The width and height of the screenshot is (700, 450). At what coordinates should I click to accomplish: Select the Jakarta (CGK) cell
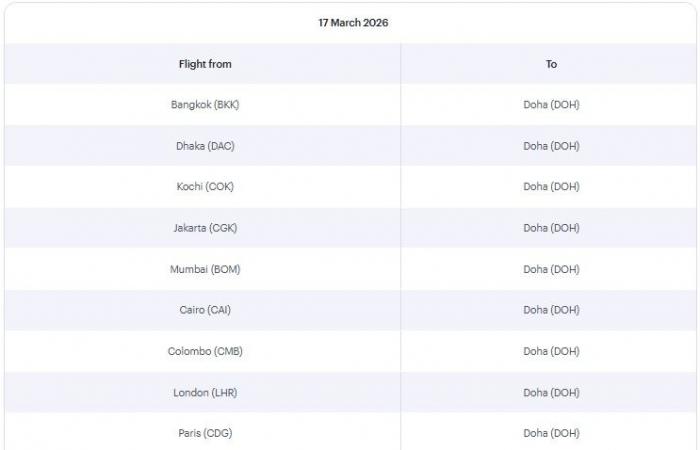coord(205,228)
